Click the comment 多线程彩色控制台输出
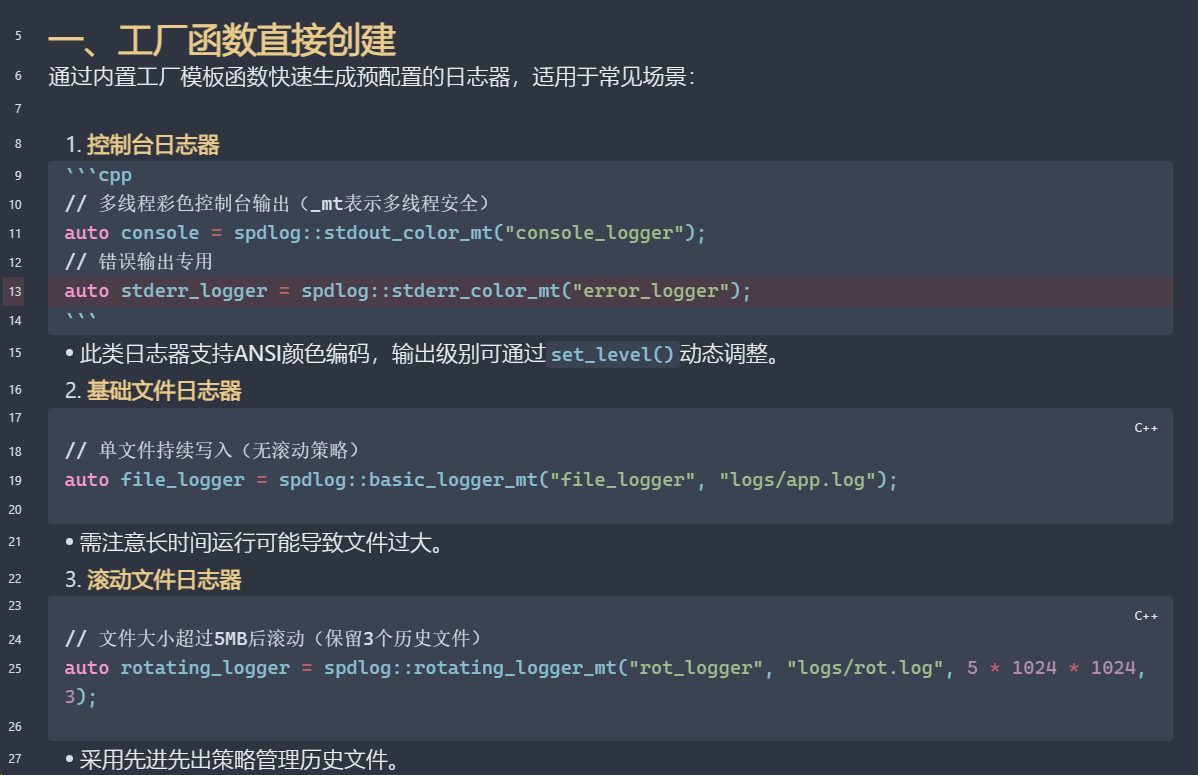The height and width of the screenshot is (775, 1198). (x=277, y=203)
